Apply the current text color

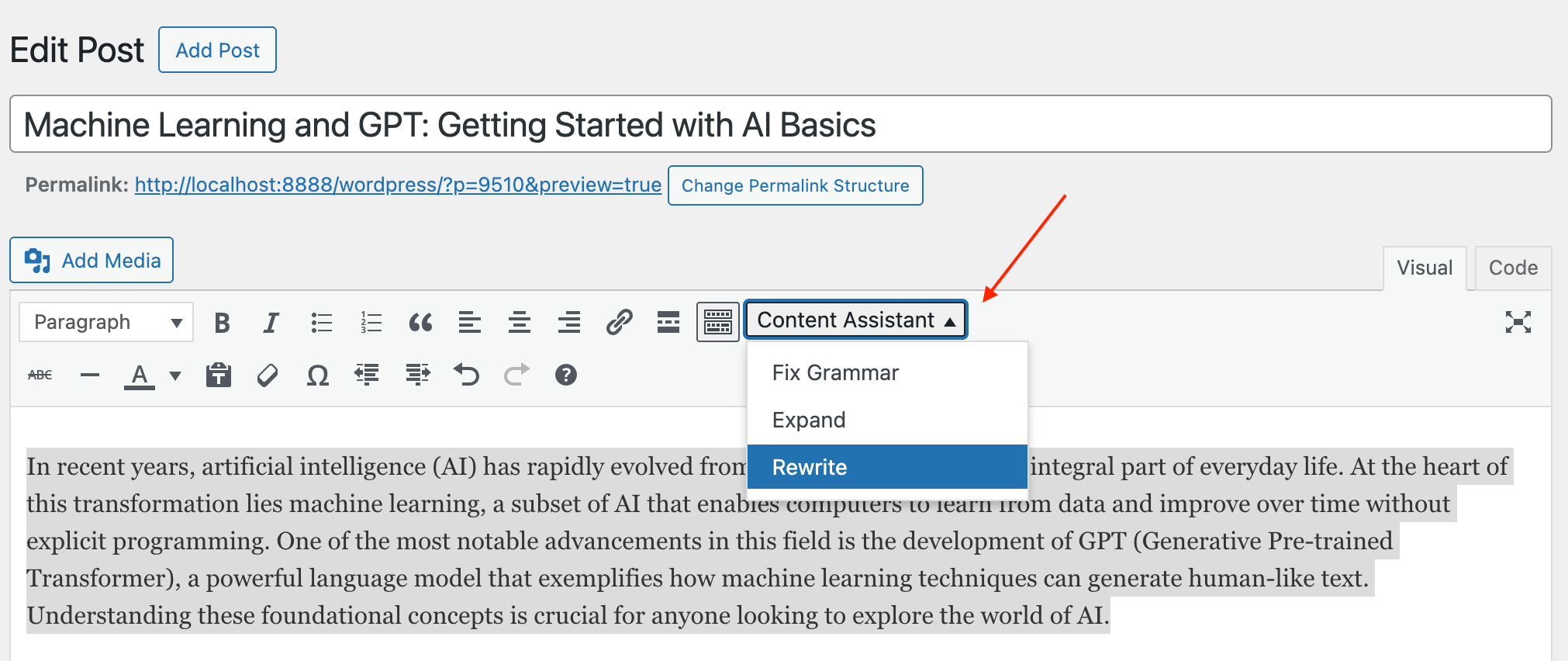(140, 376)
